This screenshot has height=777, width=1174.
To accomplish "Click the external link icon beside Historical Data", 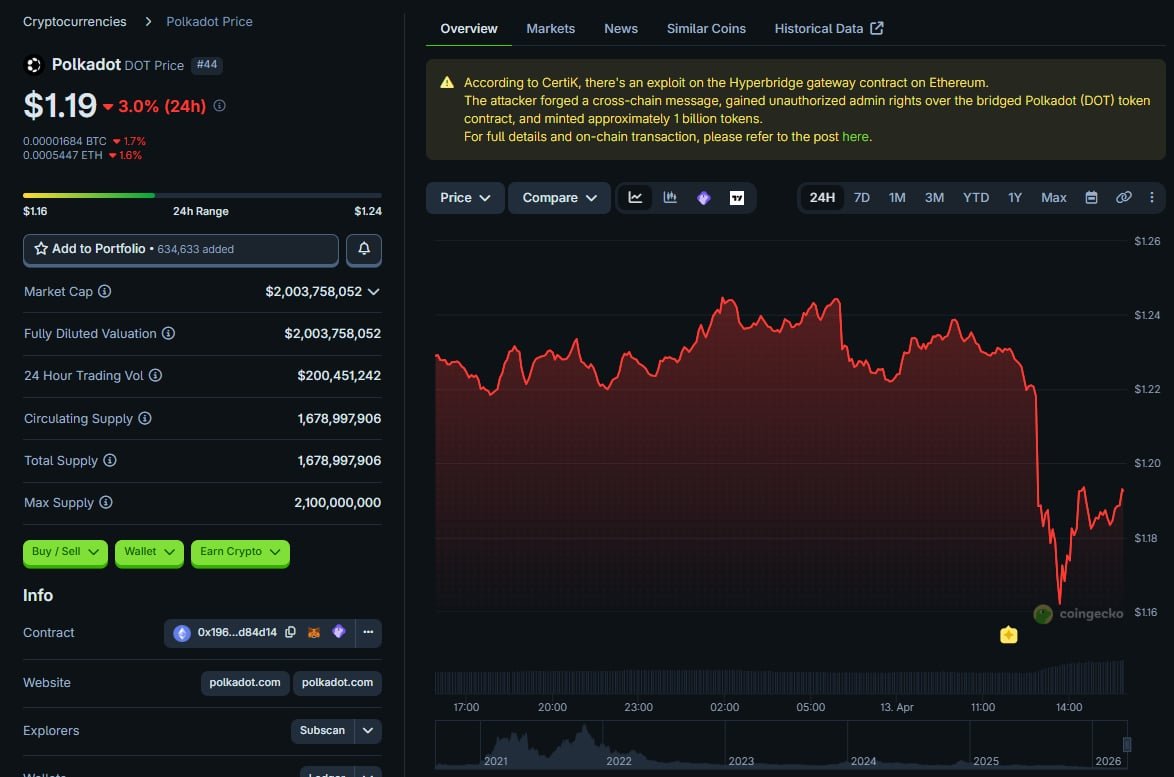I will tap(877, 28).
